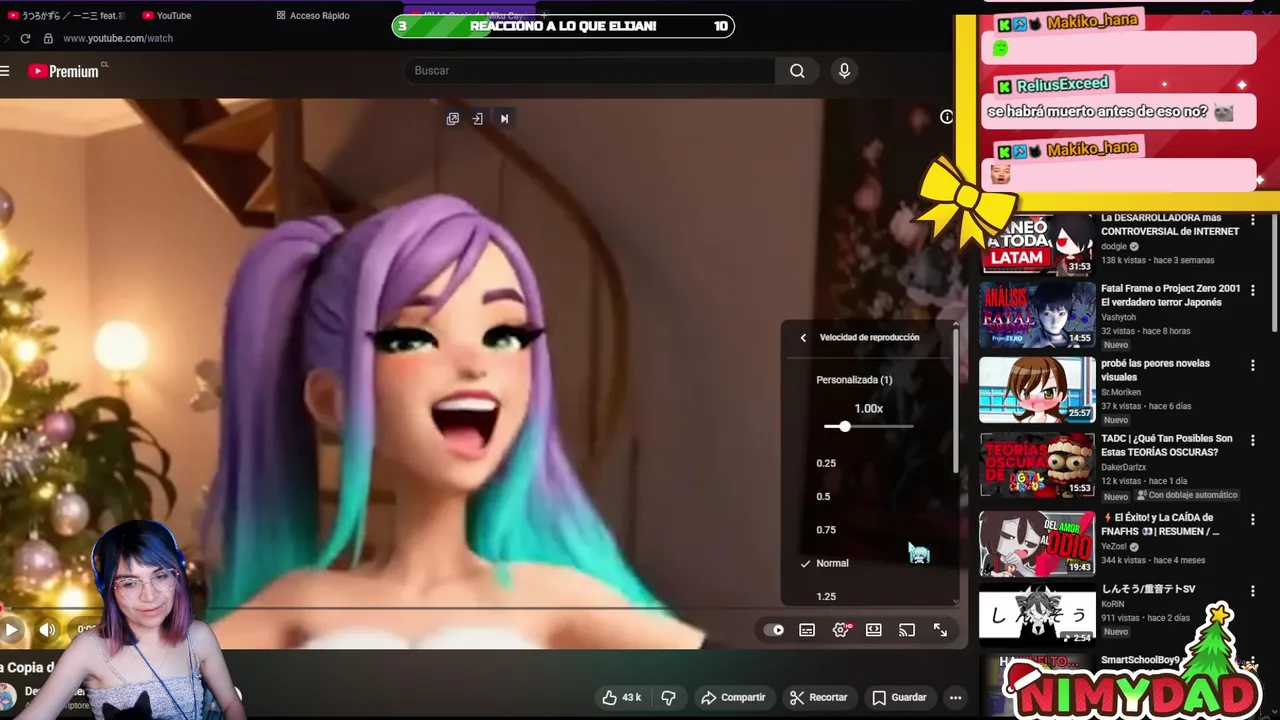
Task: Click the www.youtube.com/watch address bar
Action: [118, 38]
